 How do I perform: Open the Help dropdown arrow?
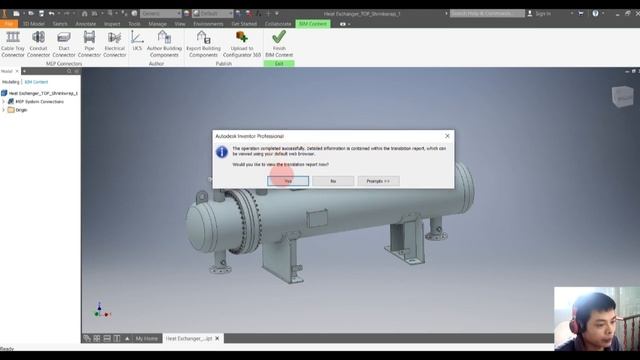(x=603, y=13)
